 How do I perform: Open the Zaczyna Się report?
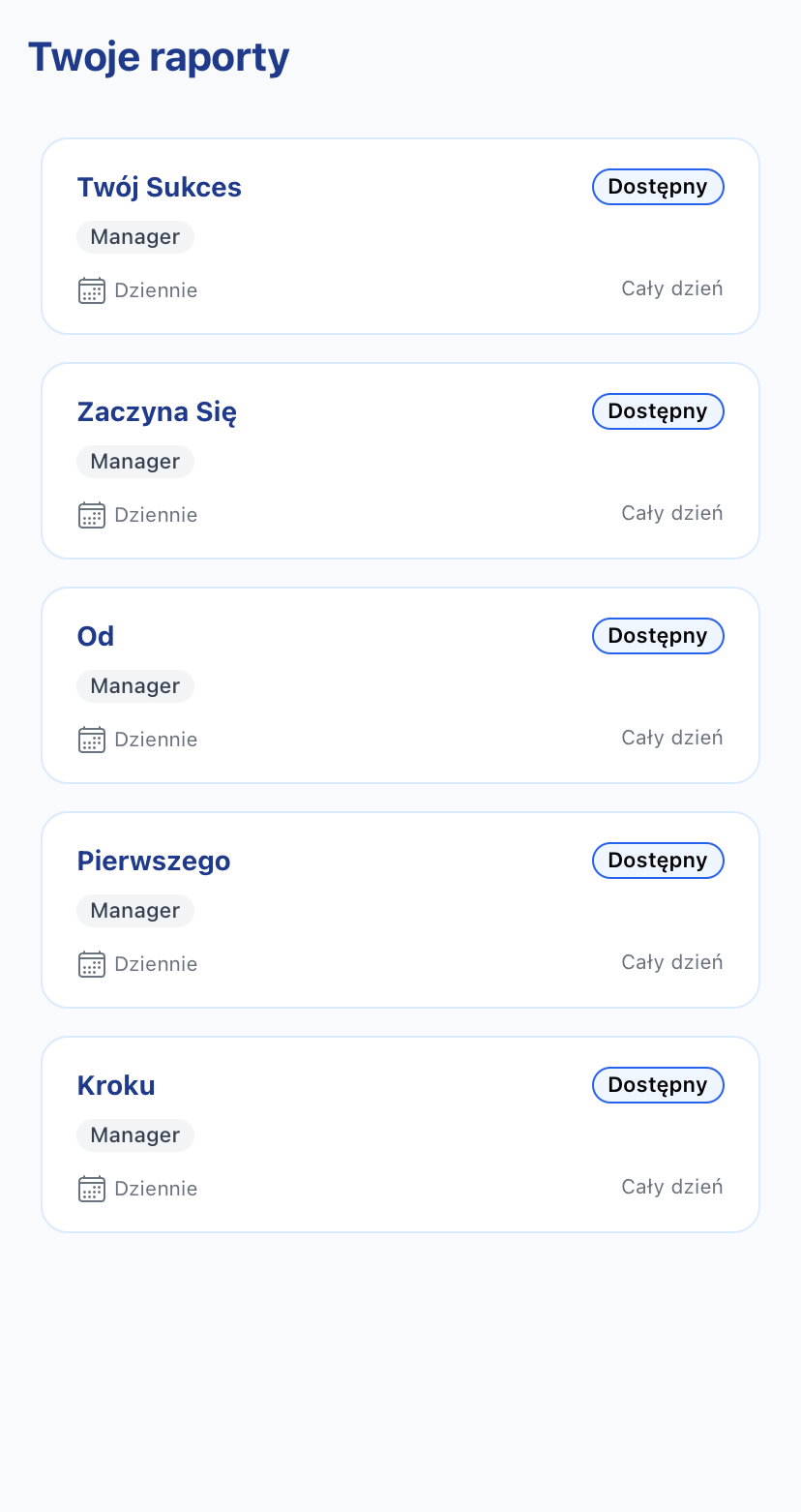tap(157, 411)
